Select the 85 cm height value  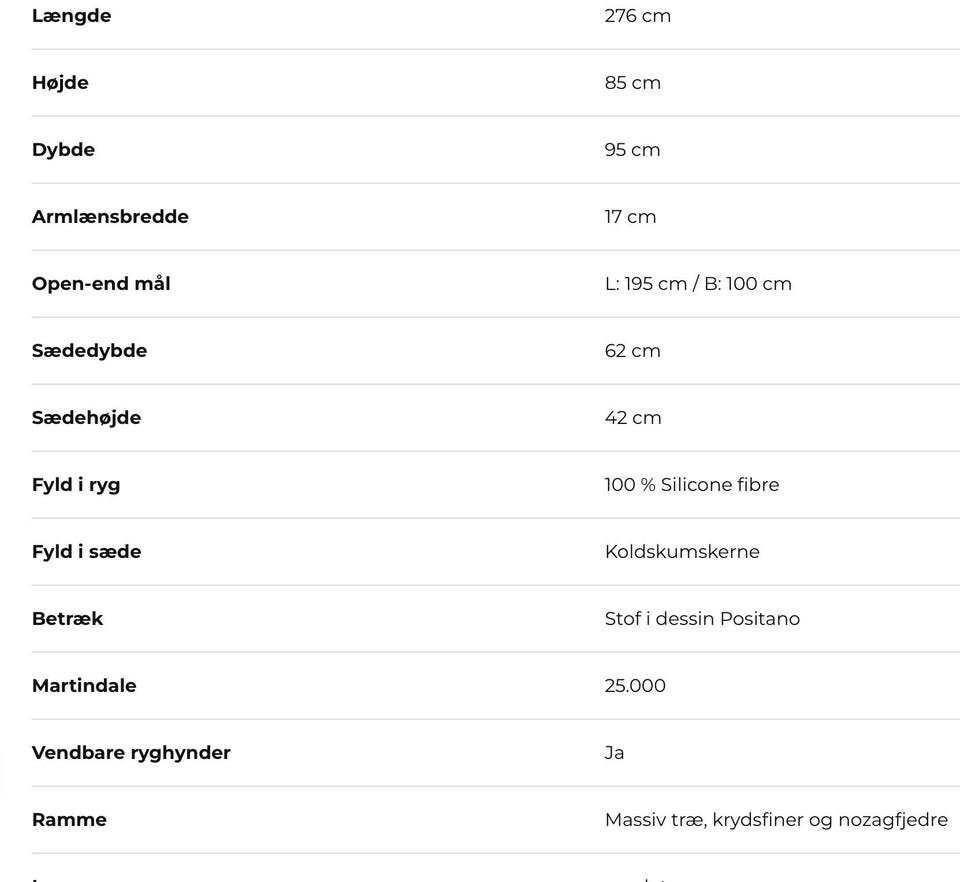pos(632,83)
